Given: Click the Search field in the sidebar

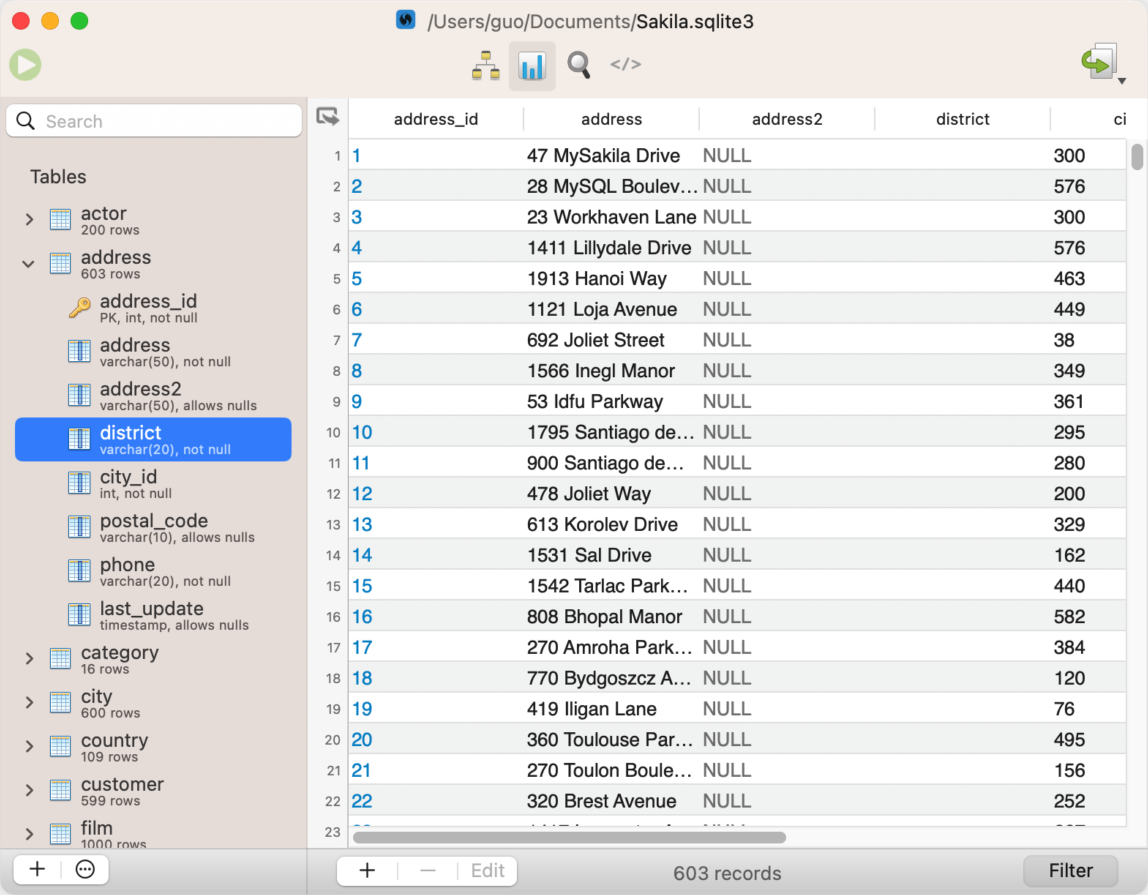Looking at the screenshot, I should click(154, 121).
